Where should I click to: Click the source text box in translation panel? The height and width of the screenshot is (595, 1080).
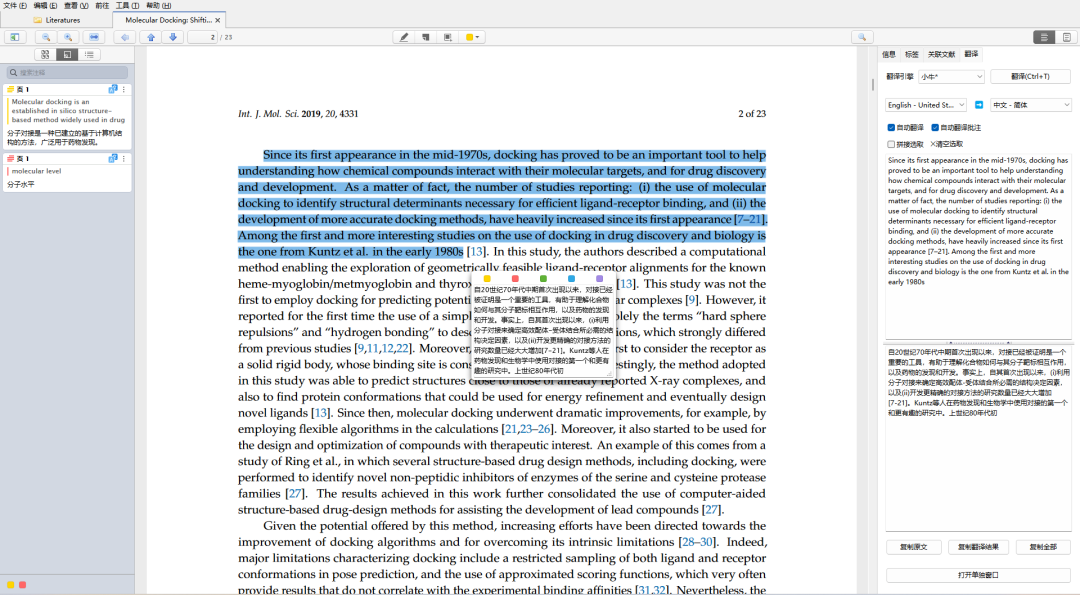coord(978,247)
